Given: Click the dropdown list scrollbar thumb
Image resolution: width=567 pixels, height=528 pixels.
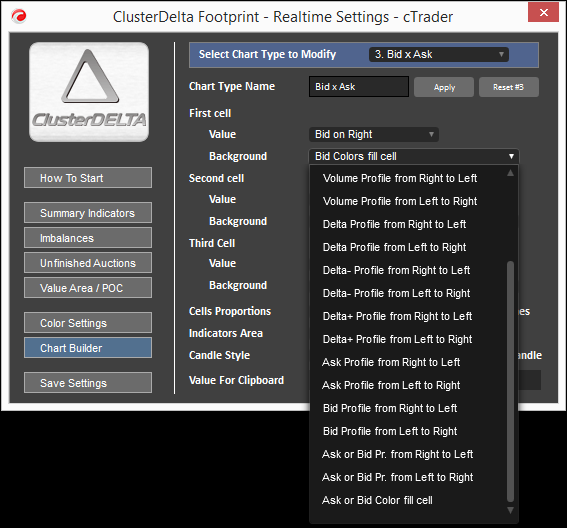Looking at the screenshot, I should pyautogui.click(x=510, y=382).
